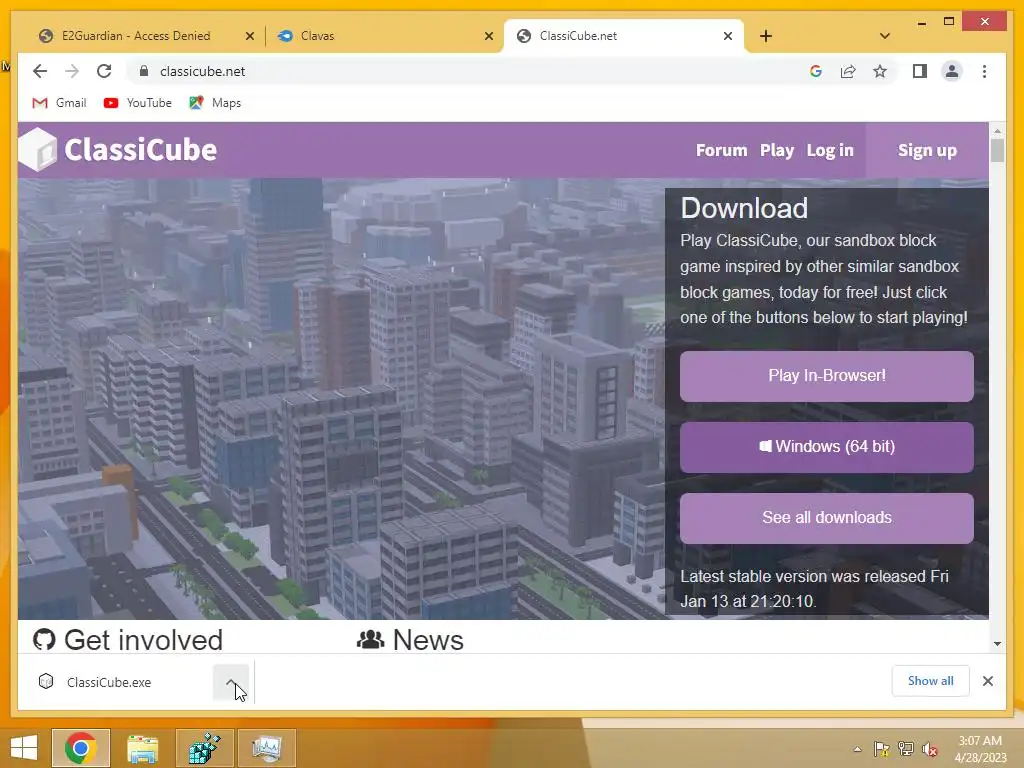1024x768 pixels.
Task: Click the ClassiCube cube logo
Action: point(38,150)
